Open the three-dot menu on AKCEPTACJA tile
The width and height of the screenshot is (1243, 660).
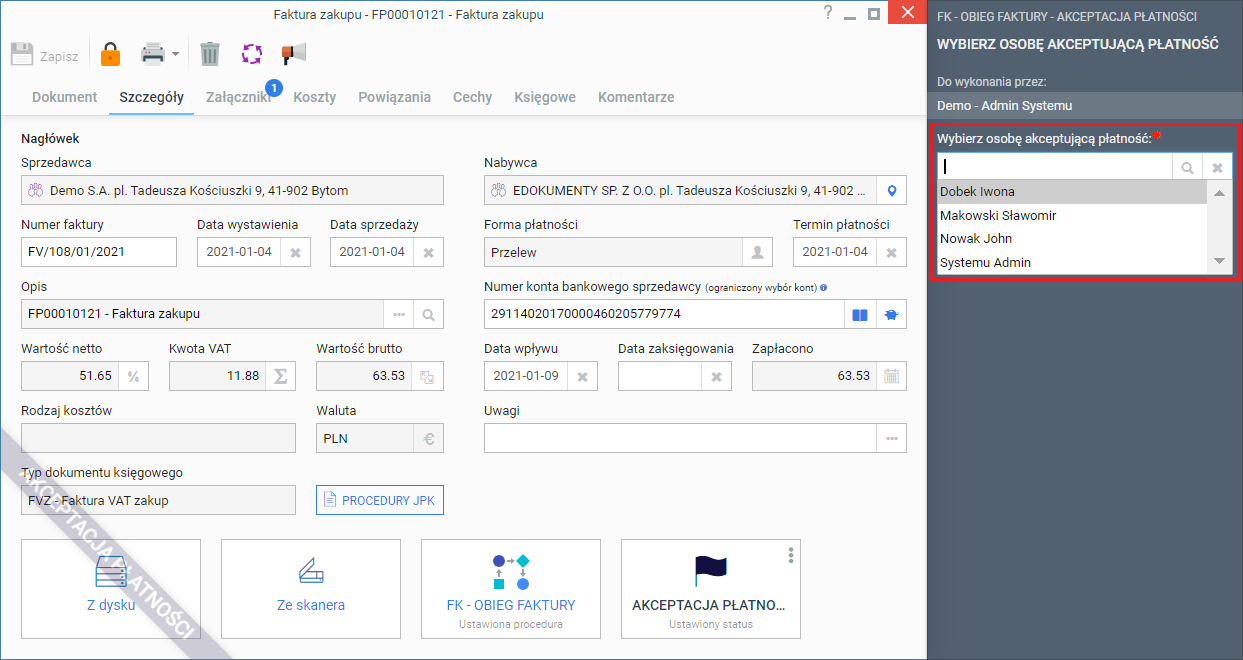pos(791,555)
